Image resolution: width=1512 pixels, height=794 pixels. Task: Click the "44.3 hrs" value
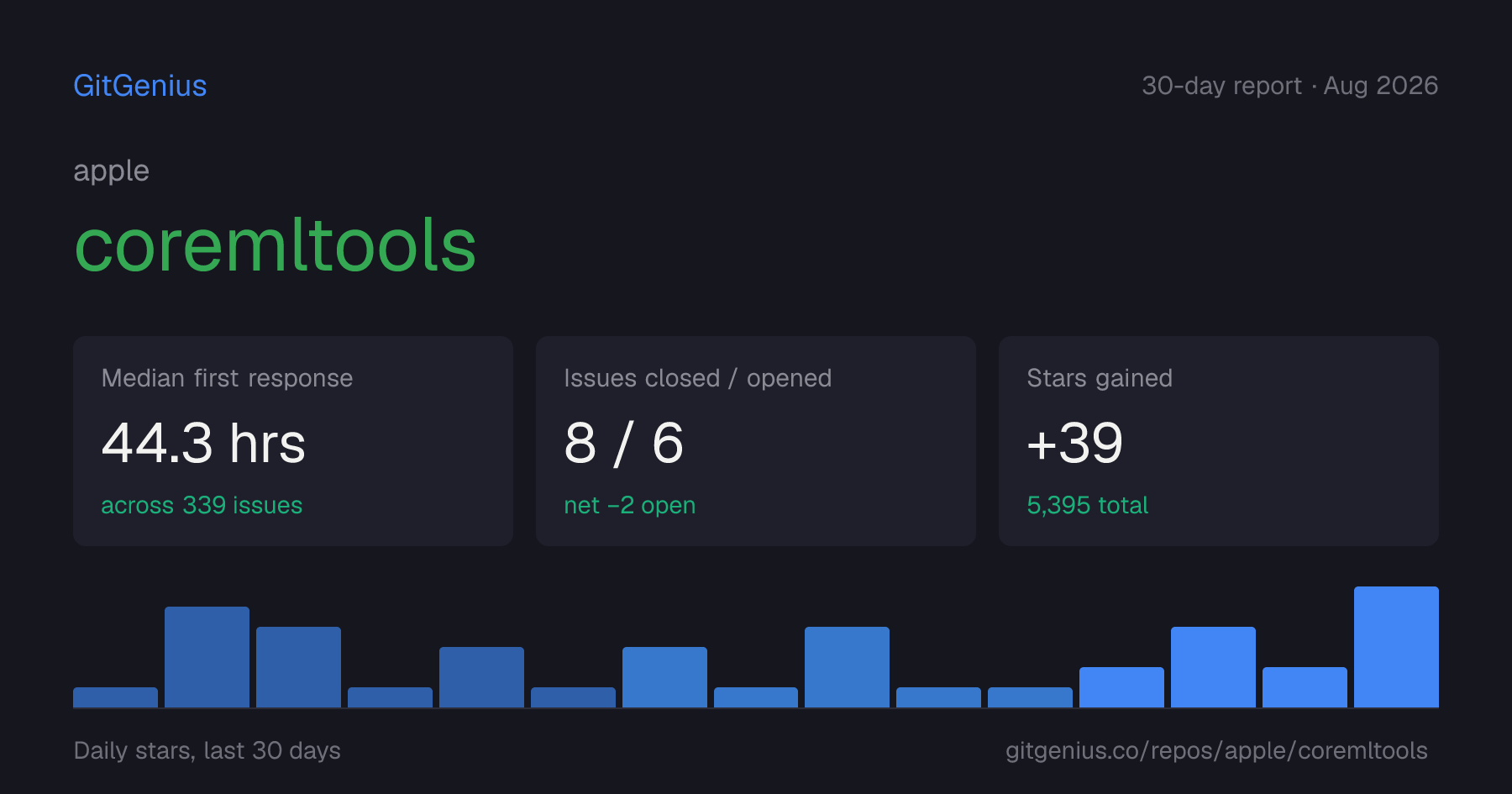tap(203, 443)
